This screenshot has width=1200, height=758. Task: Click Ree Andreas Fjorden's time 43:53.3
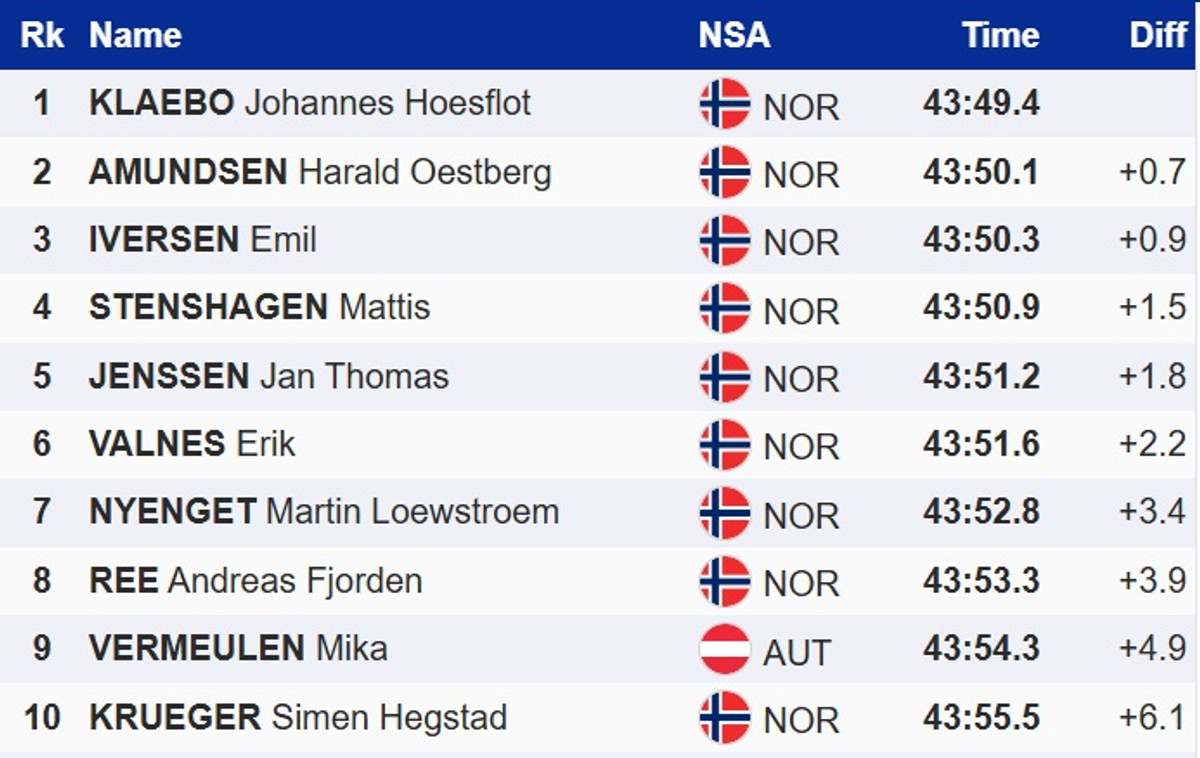[981, 580]
